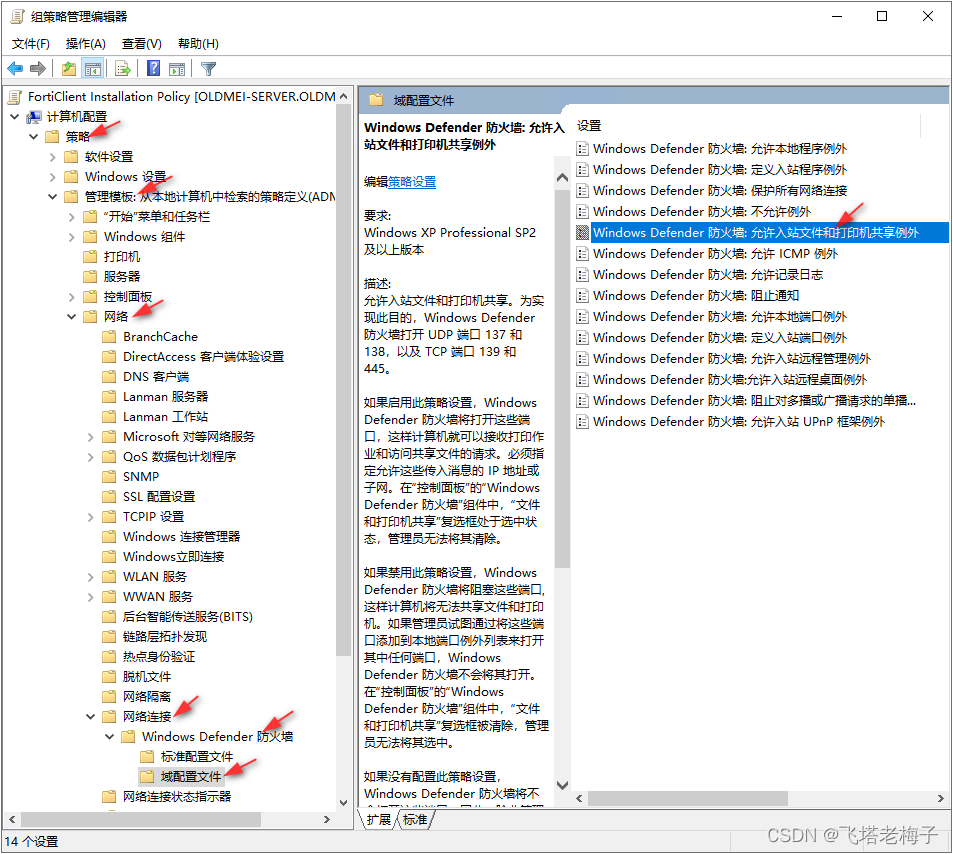Image resolution: width=953 pixels, height=854 pixels.
Task: Select 允许本地端口例外 setting
Action: pos(720,317)
